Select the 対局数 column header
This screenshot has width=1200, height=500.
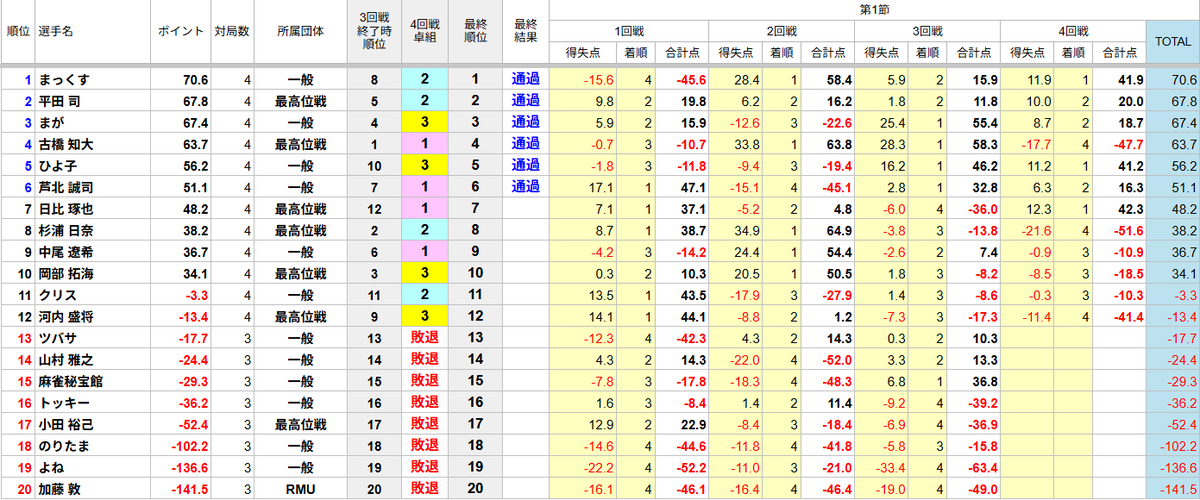232,31
